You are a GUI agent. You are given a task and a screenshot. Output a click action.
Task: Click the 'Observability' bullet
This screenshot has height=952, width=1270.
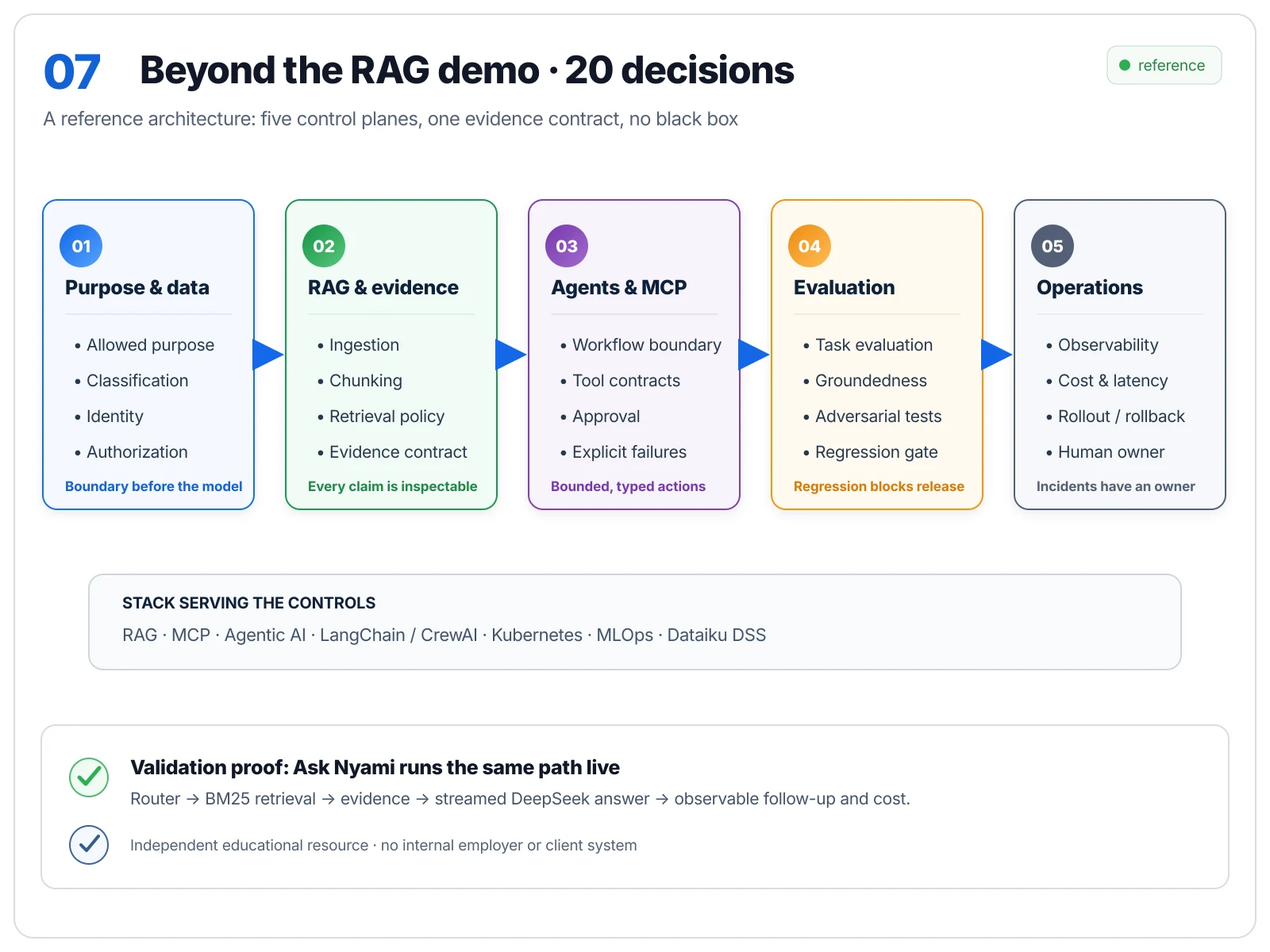click(x=1102, y=345)
